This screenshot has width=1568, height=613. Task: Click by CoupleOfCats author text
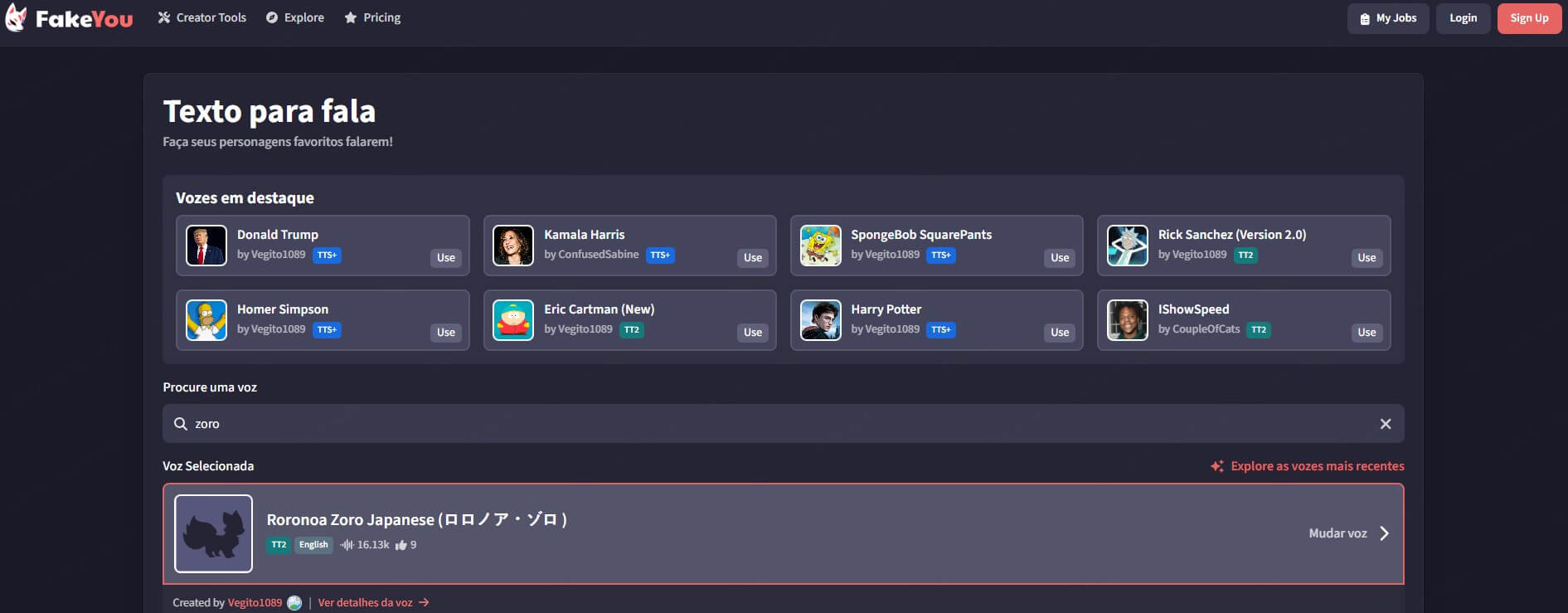pos(1199,329)
